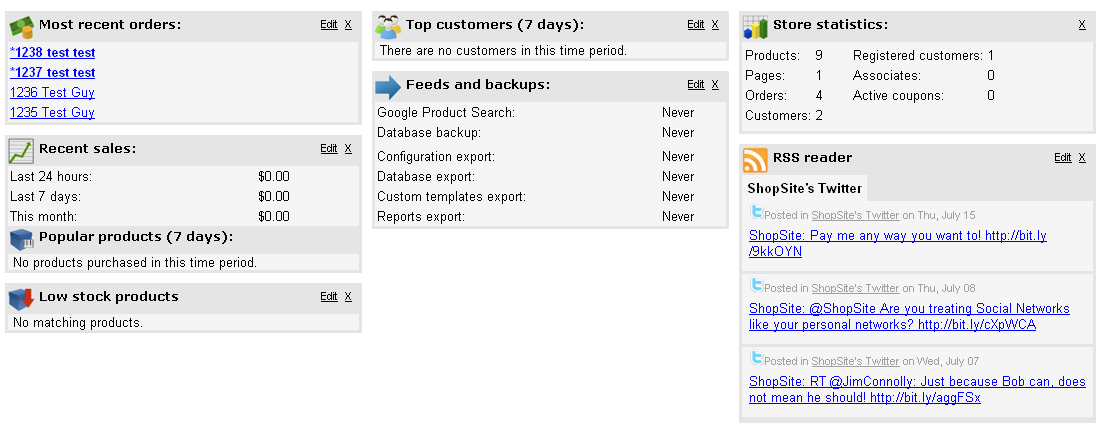Close the Store statistics panel
Image resolution: width=1104 pixels, height=427 pixels.
pos(1082,25)
